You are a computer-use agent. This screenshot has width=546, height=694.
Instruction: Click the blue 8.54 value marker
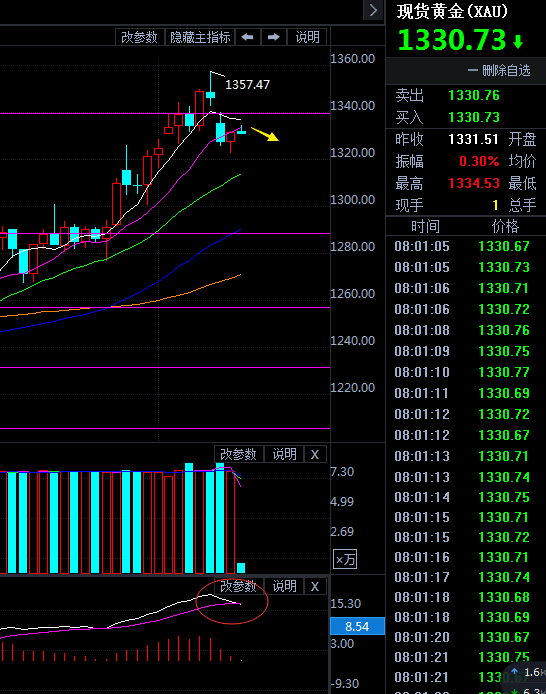pyautogui.click(x=358, y=626)
